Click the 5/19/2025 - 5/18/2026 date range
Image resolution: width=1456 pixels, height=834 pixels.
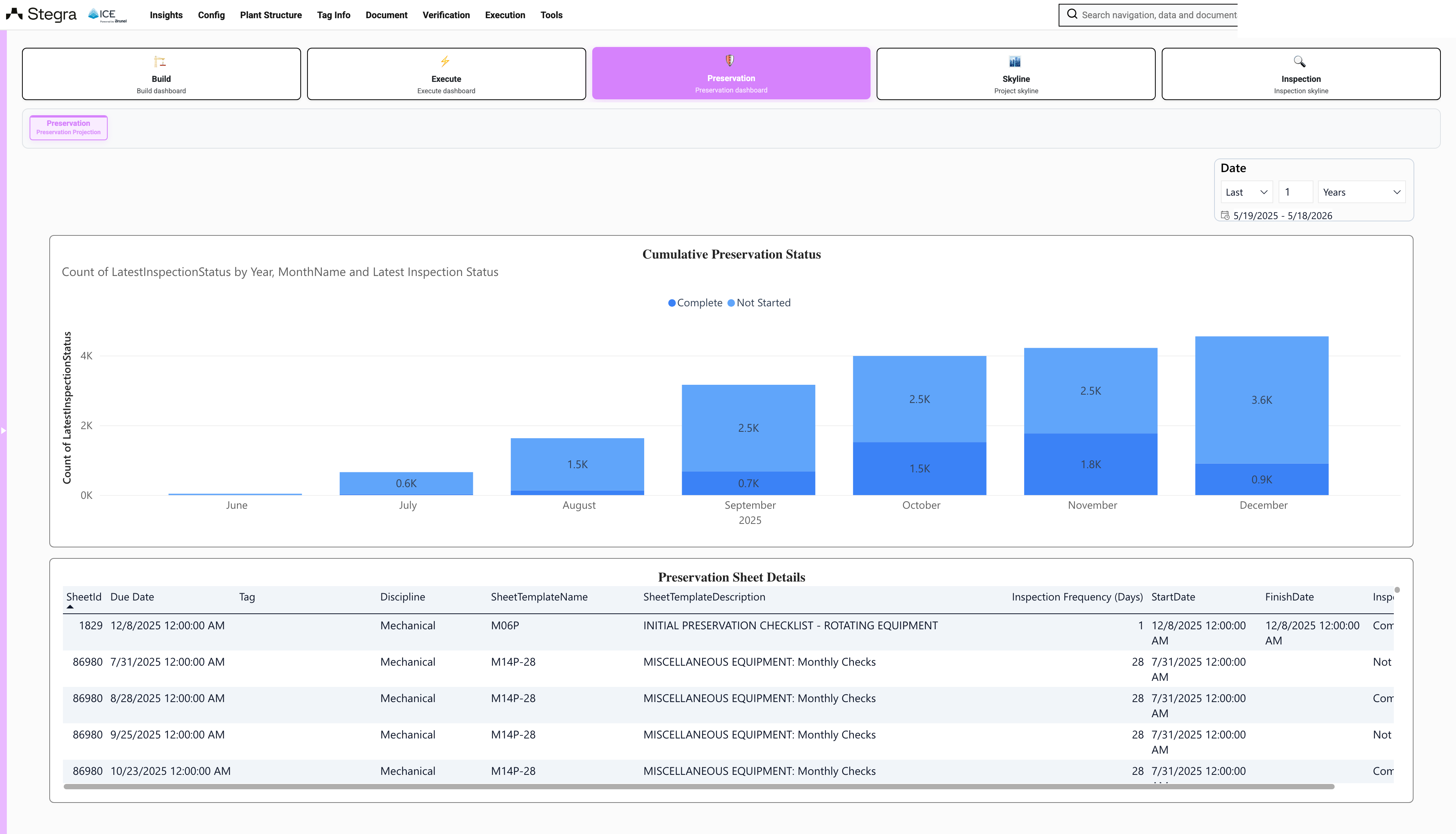(1282, 215)
